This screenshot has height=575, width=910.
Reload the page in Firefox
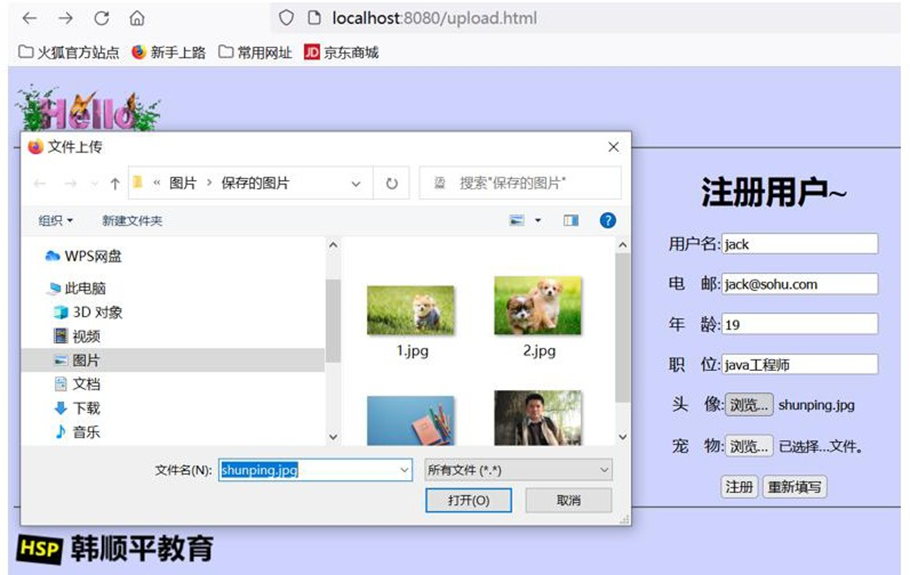click(x=102, y=18)
